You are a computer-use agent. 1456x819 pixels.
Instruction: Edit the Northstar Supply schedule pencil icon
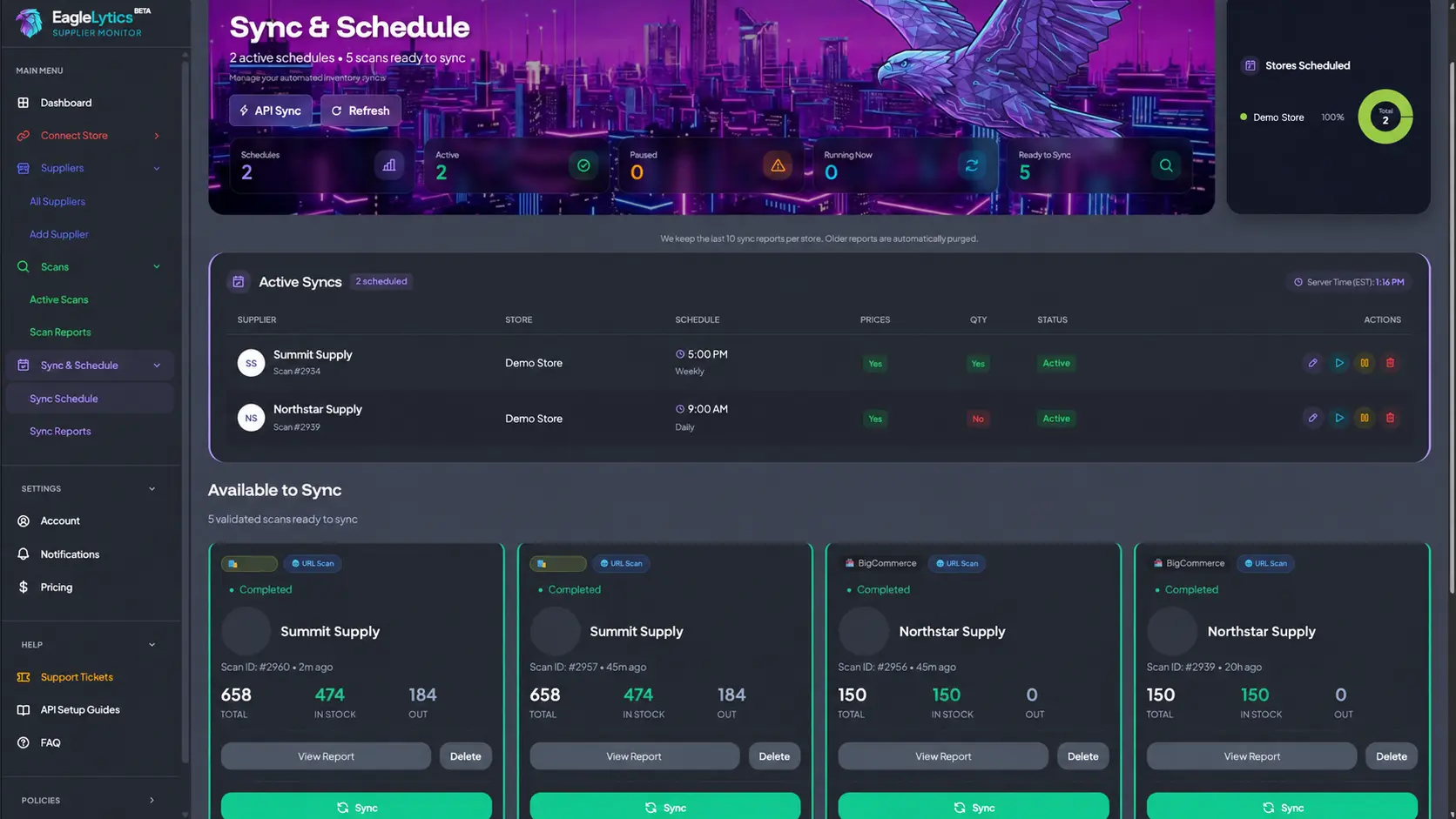[1312, 418]
